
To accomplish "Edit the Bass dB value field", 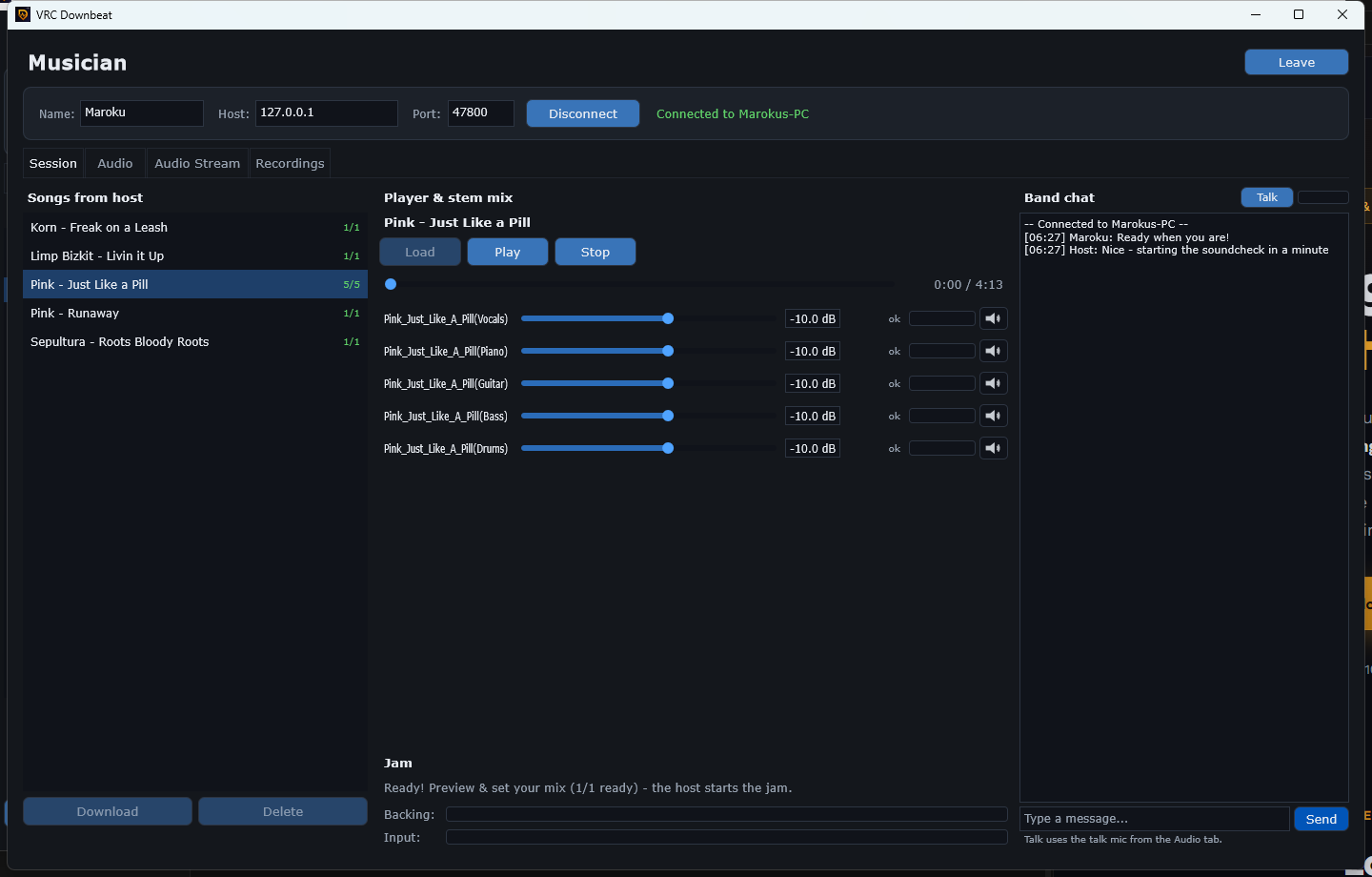I will tap(813, 416).
